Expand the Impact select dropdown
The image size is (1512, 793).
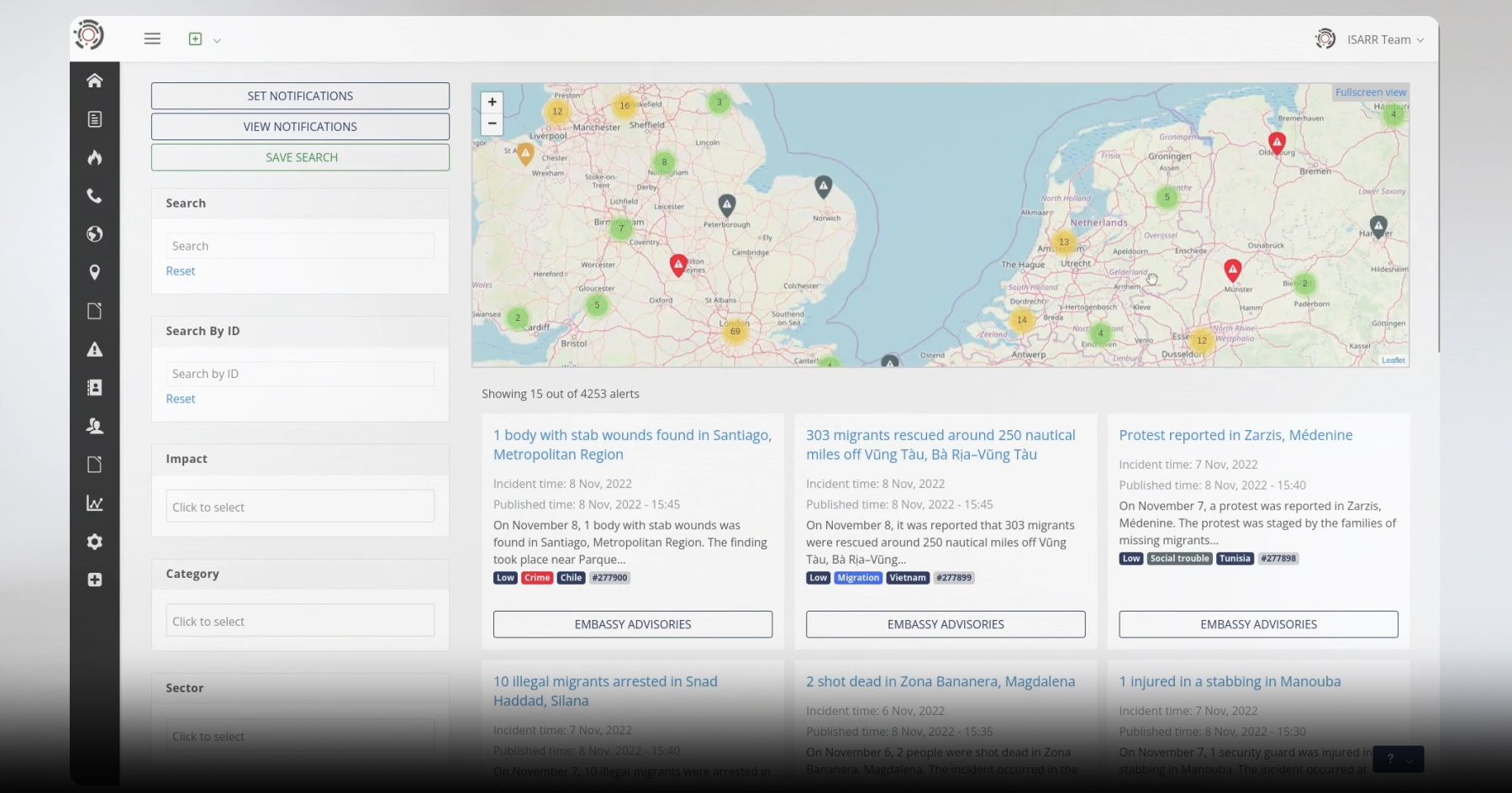(x=300, y=507)
